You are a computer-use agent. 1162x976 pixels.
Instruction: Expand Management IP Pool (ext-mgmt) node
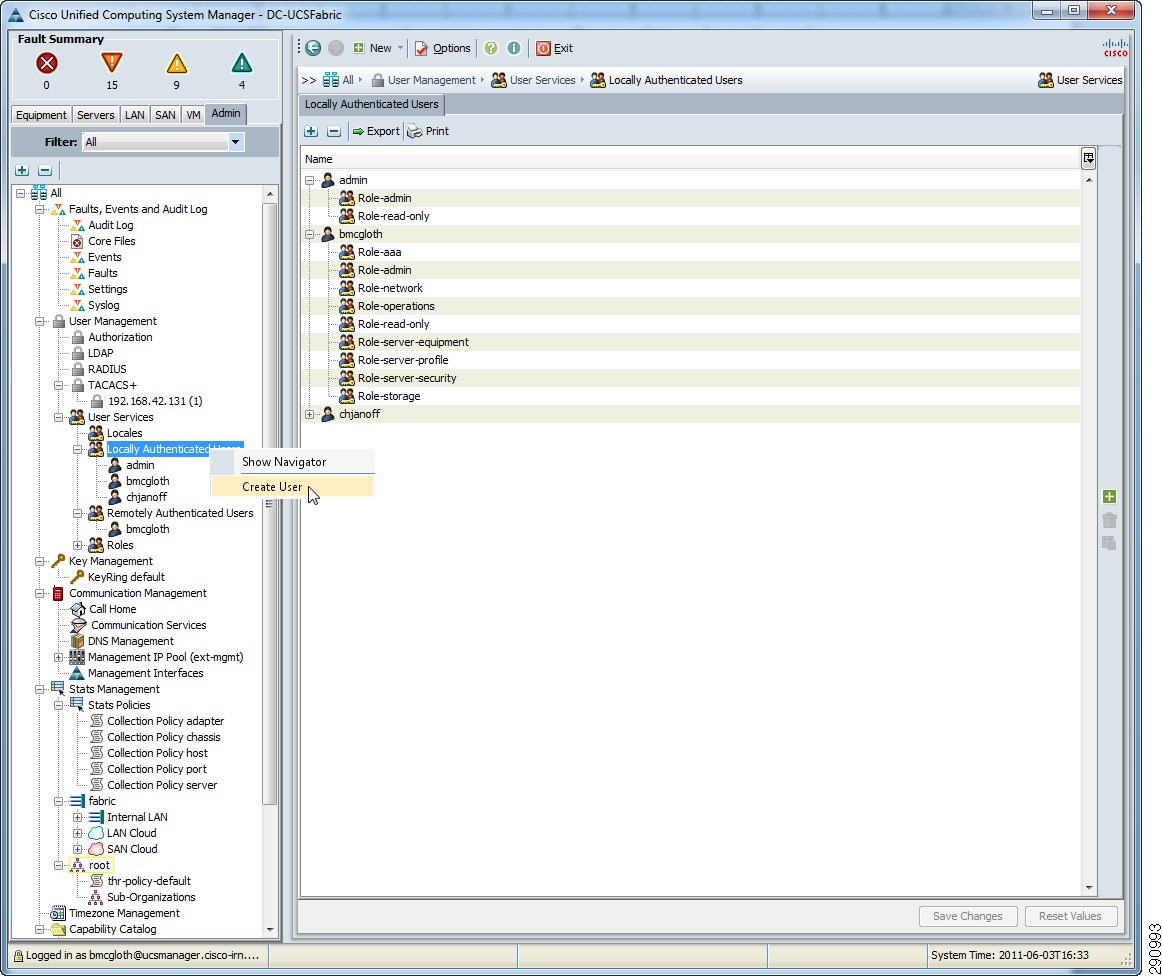(59, 657)
